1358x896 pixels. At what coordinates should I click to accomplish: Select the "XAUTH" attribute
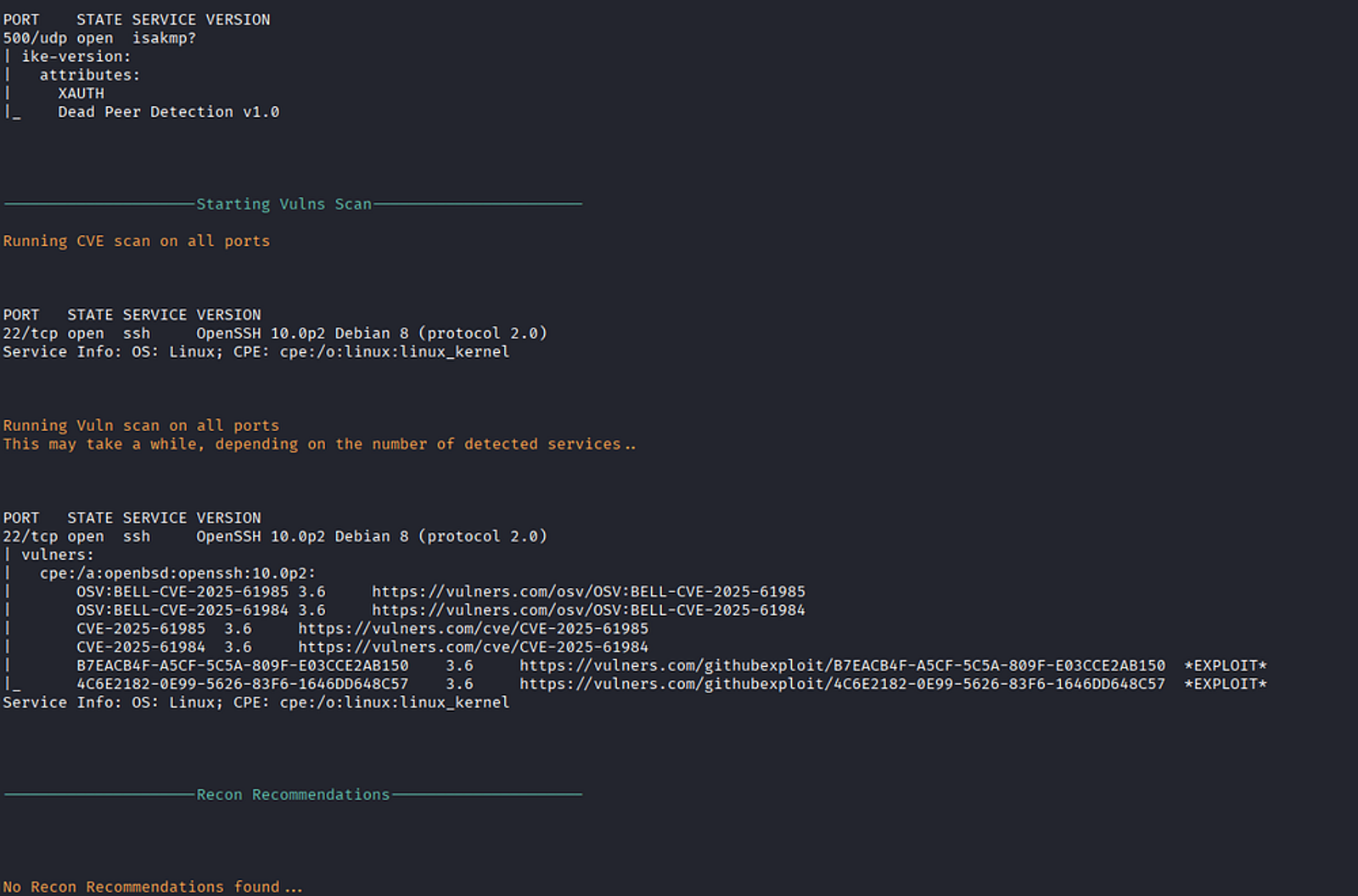coord(81,93)
